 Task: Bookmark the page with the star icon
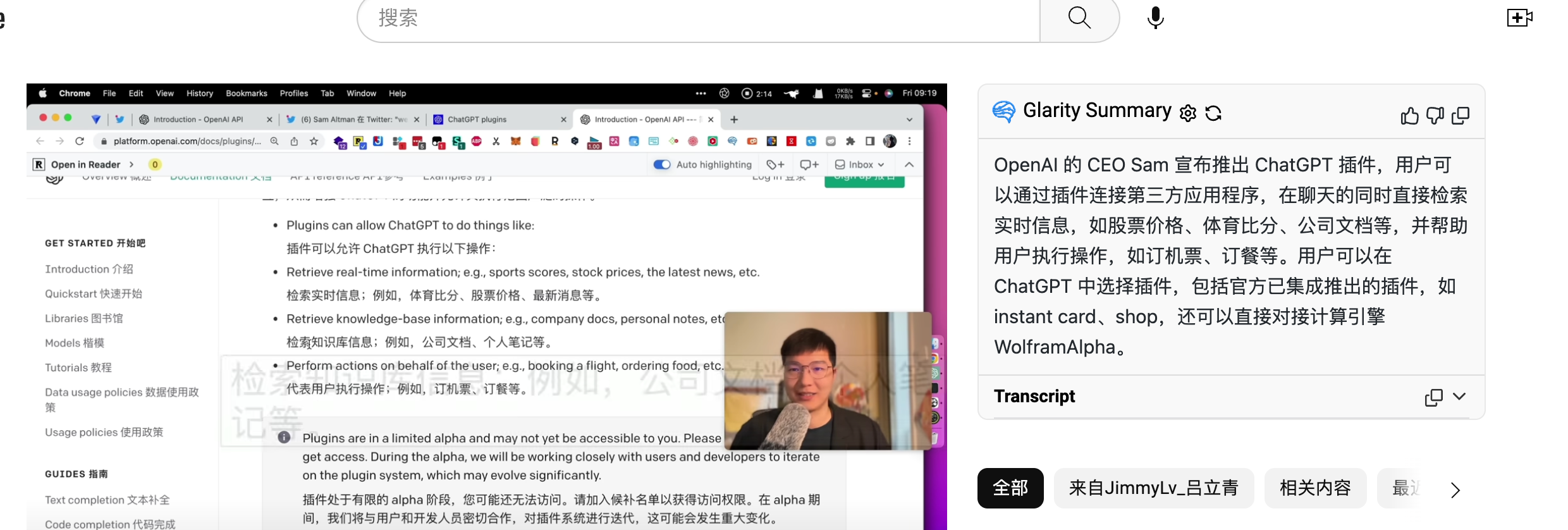tap(314, 141)
